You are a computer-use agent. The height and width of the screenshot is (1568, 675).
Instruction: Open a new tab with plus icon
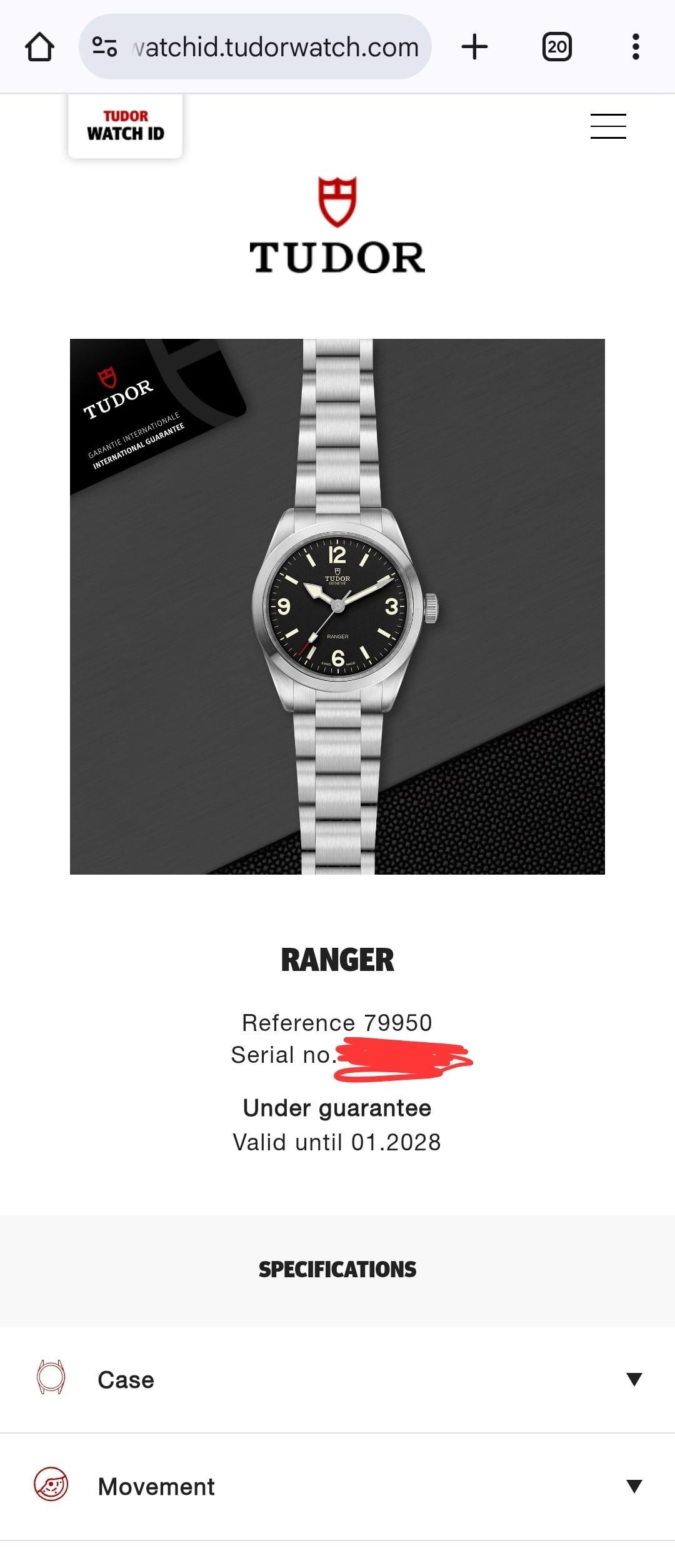[x=474, y=47]
